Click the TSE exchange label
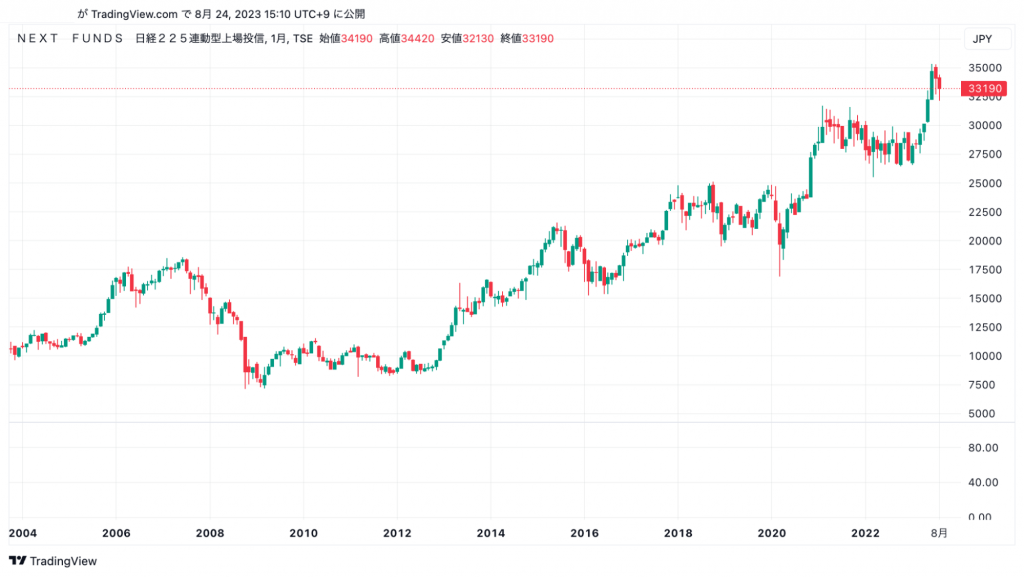The width and height of the screenshot is (1024, 577). point(302,39)
